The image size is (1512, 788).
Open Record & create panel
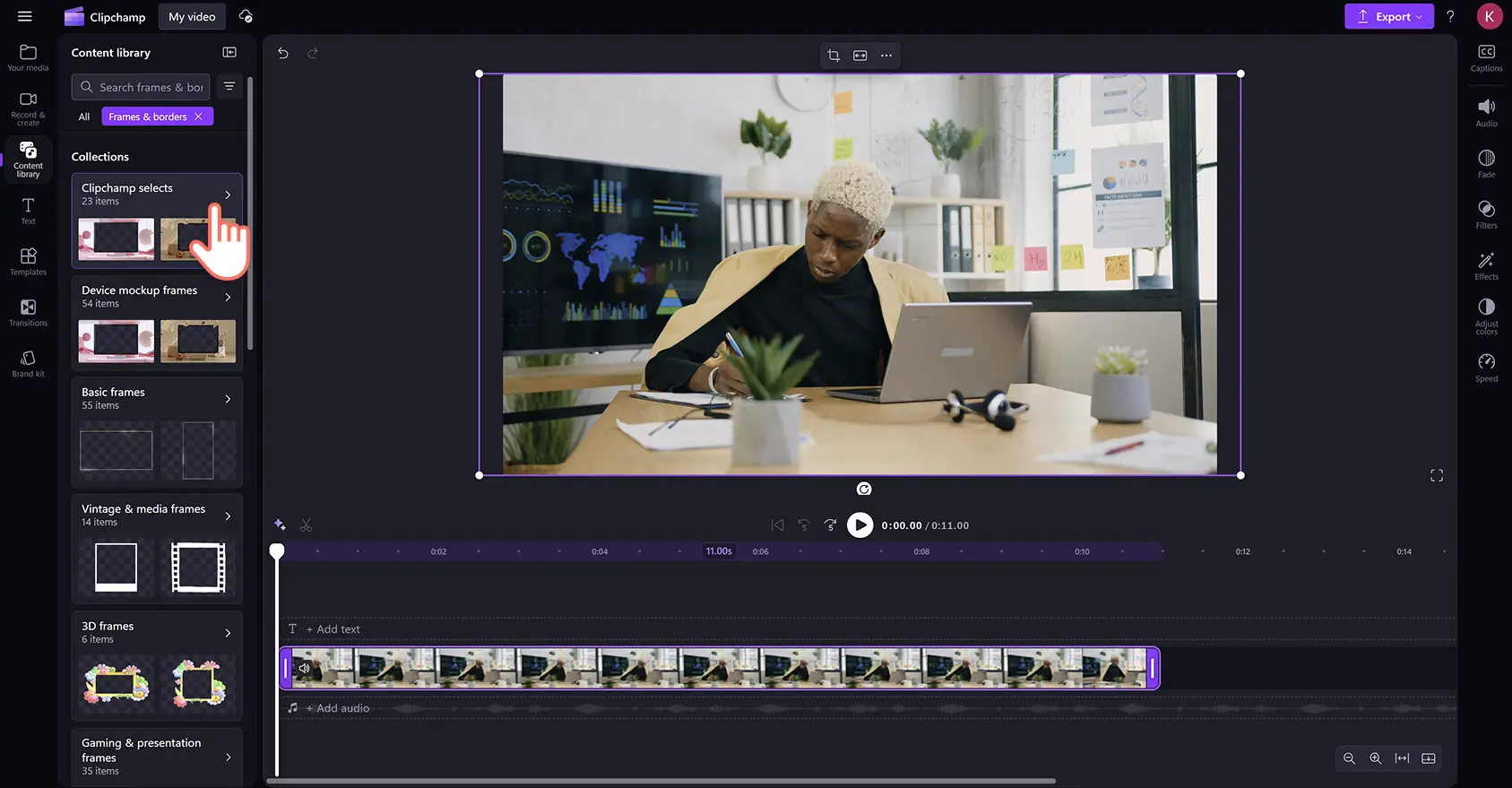(x=28, y=109)
